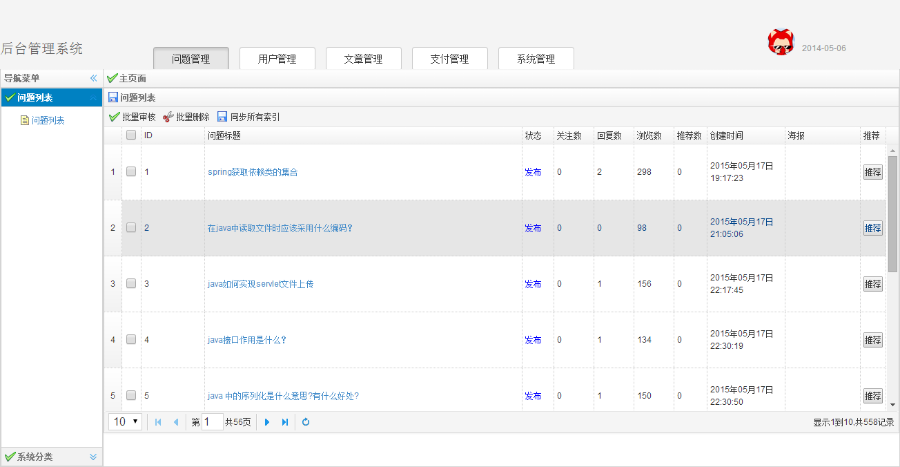Open the 支付管理 tab

pyautogui.click(x=449, y=59)
